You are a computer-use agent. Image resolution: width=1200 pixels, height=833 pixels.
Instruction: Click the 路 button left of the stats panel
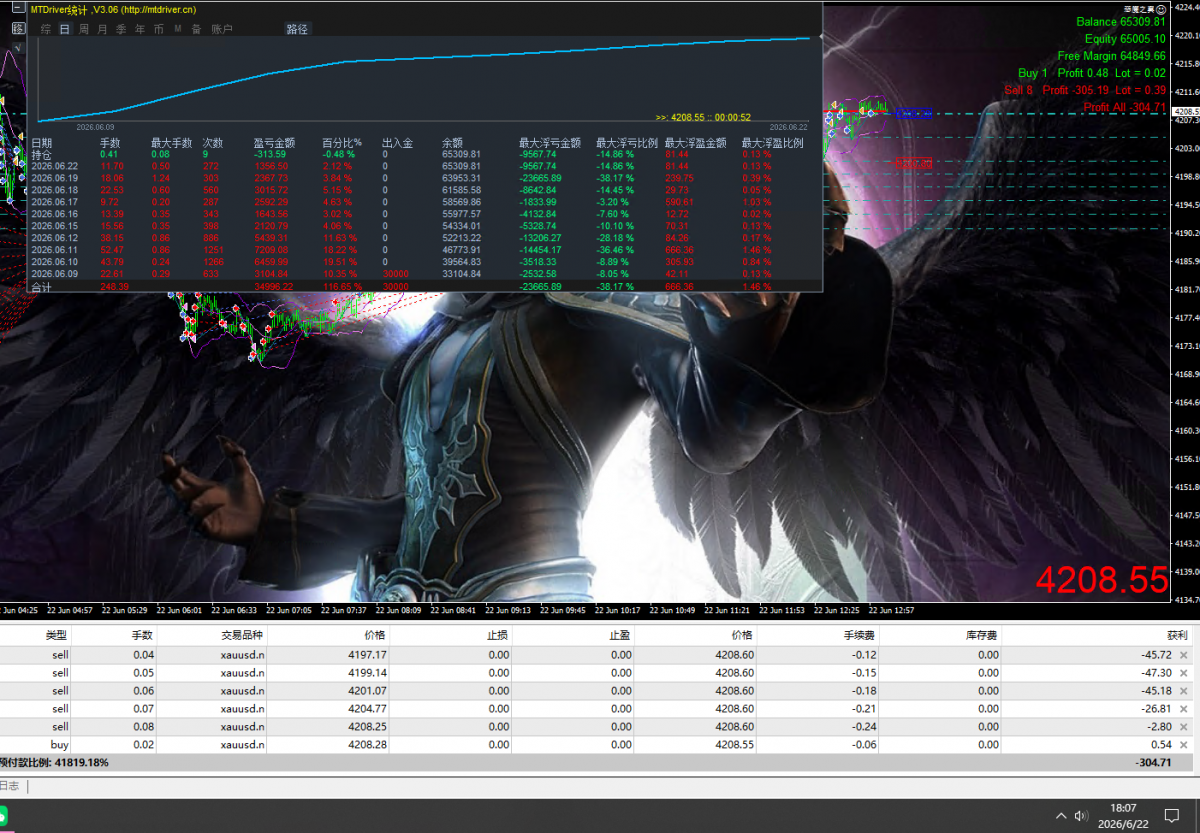18,28
